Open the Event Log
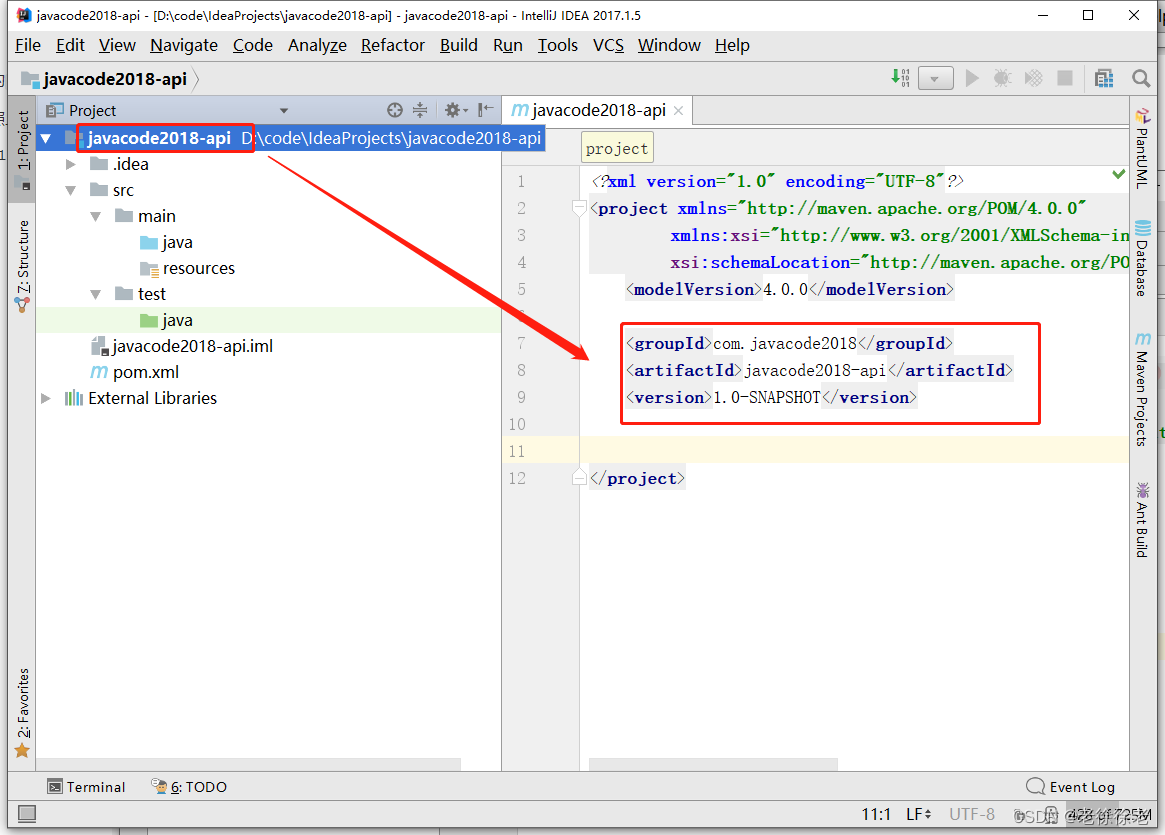Screen dimensions: 1165x835 (x=1071, y=787)
